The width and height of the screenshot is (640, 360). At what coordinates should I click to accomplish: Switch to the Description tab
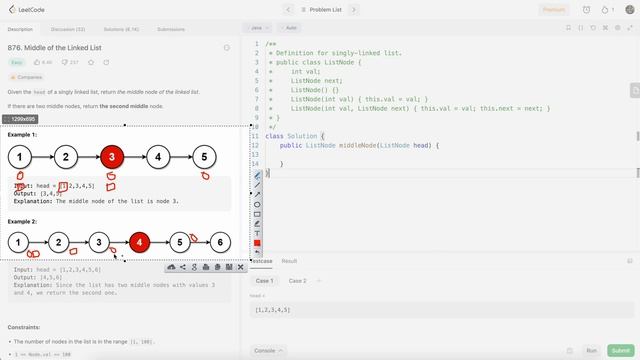tap(20, 29)
